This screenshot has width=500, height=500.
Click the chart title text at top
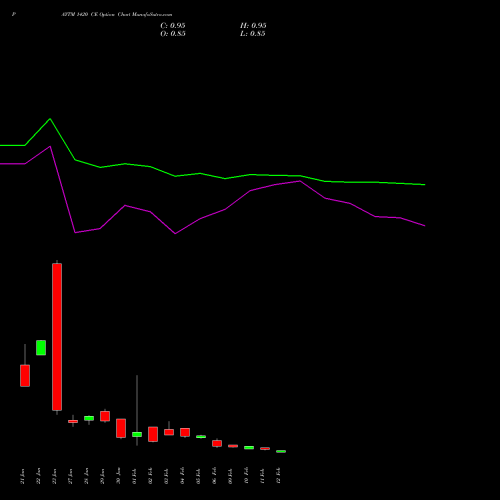pos(117,15)
